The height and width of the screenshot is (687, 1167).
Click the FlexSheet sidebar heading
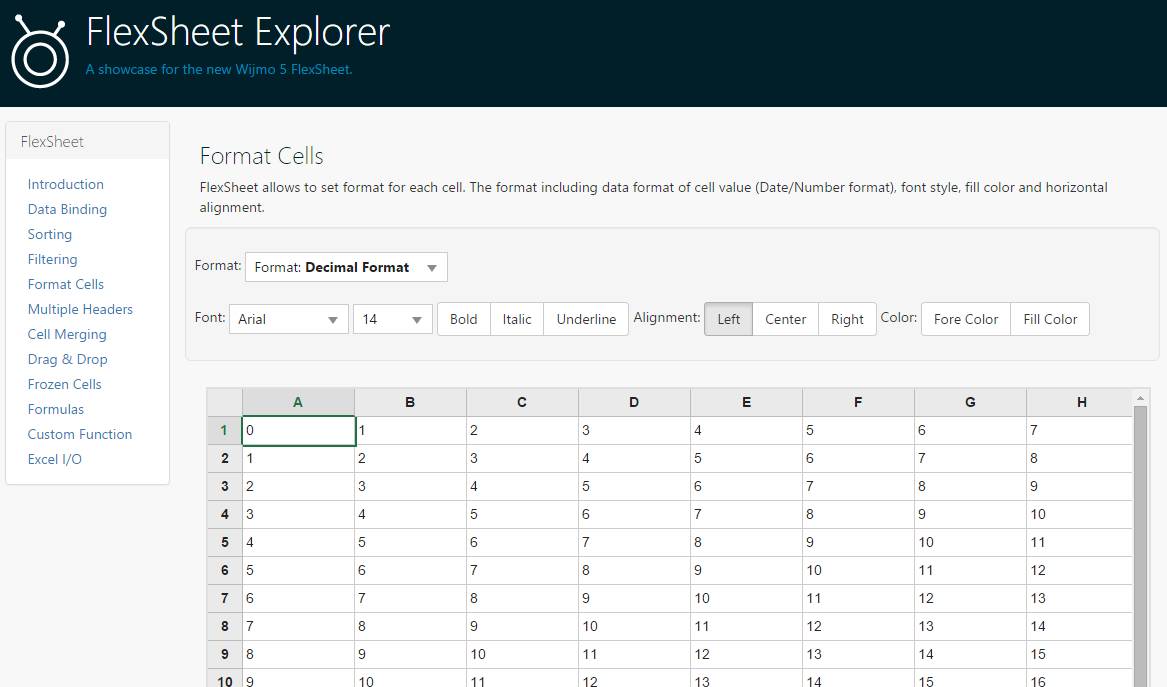click(52, 141)
